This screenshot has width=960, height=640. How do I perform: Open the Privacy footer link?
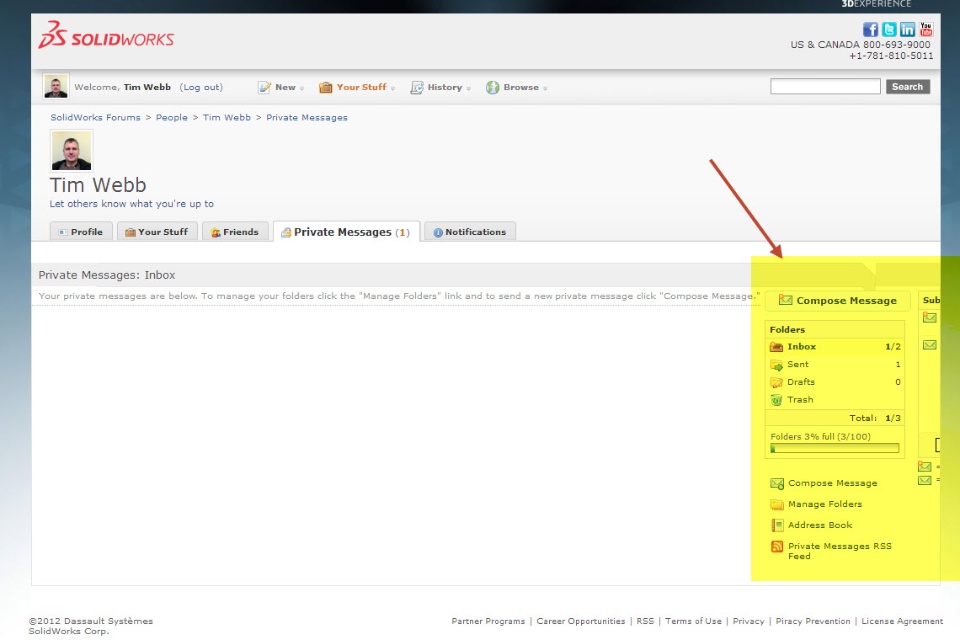pyautogui.click(x=748, y=621)
